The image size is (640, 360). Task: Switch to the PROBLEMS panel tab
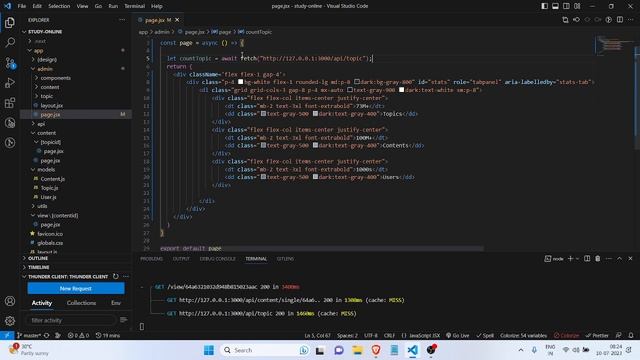(x=151, y=259)
